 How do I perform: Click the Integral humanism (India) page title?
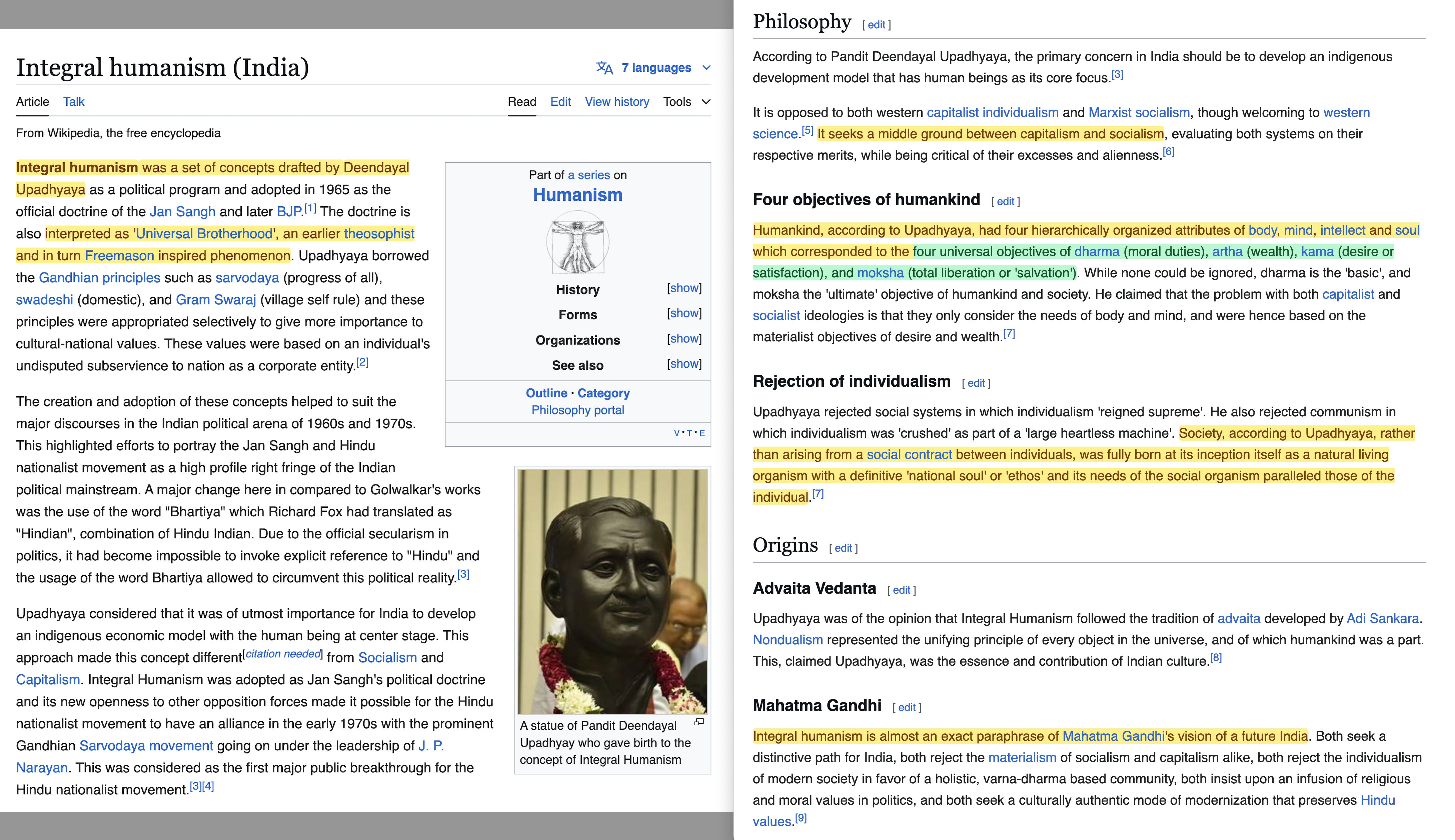click(x=162, y=67)
